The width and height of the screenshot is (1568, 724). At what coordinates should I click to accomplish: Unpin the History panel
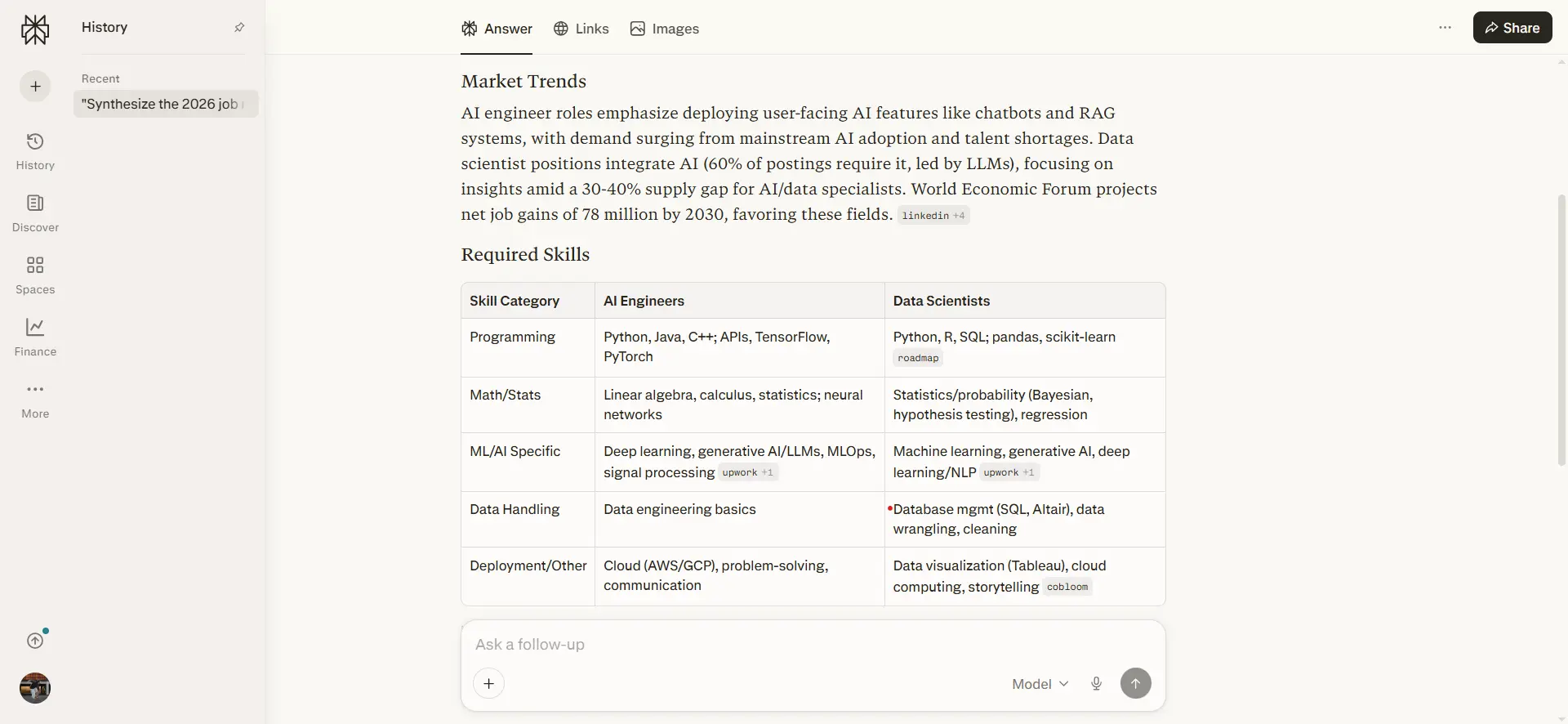(239, 27)
